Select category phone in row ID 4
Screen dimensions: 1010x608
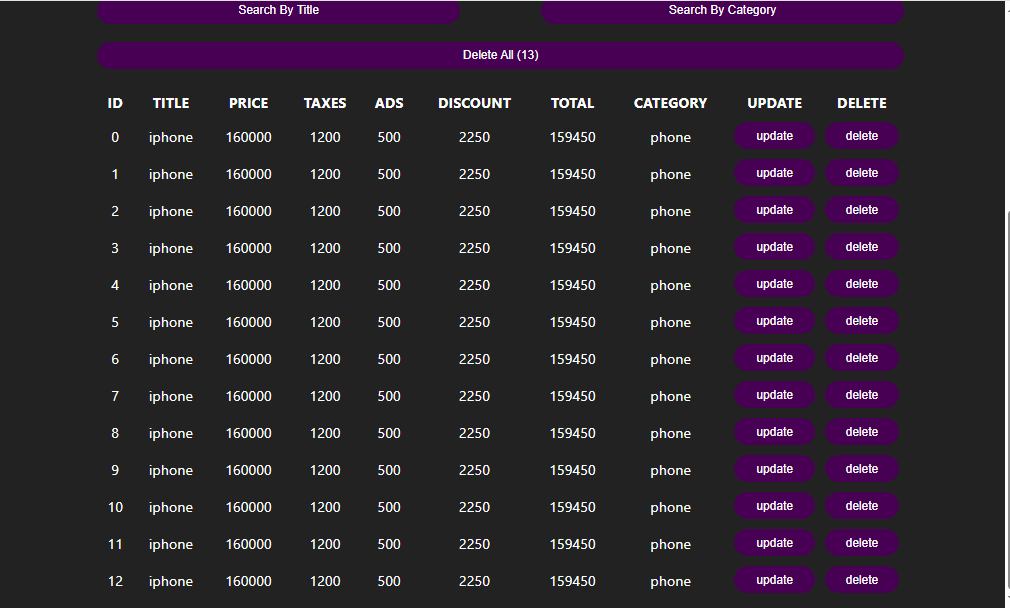(670, 285)
